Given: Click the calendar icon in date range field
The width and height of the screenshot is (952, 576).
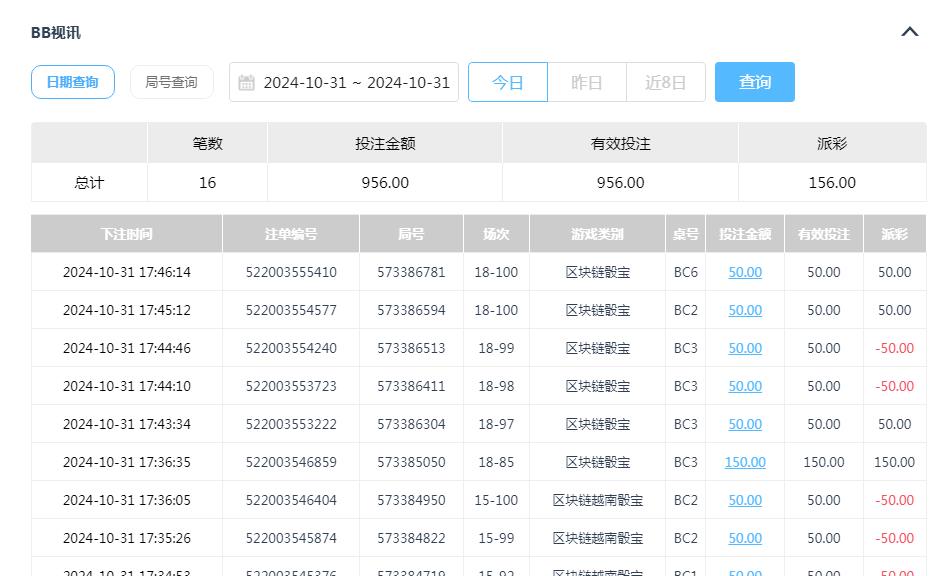Looking at the screenshot, I should (x=247, y=82).
